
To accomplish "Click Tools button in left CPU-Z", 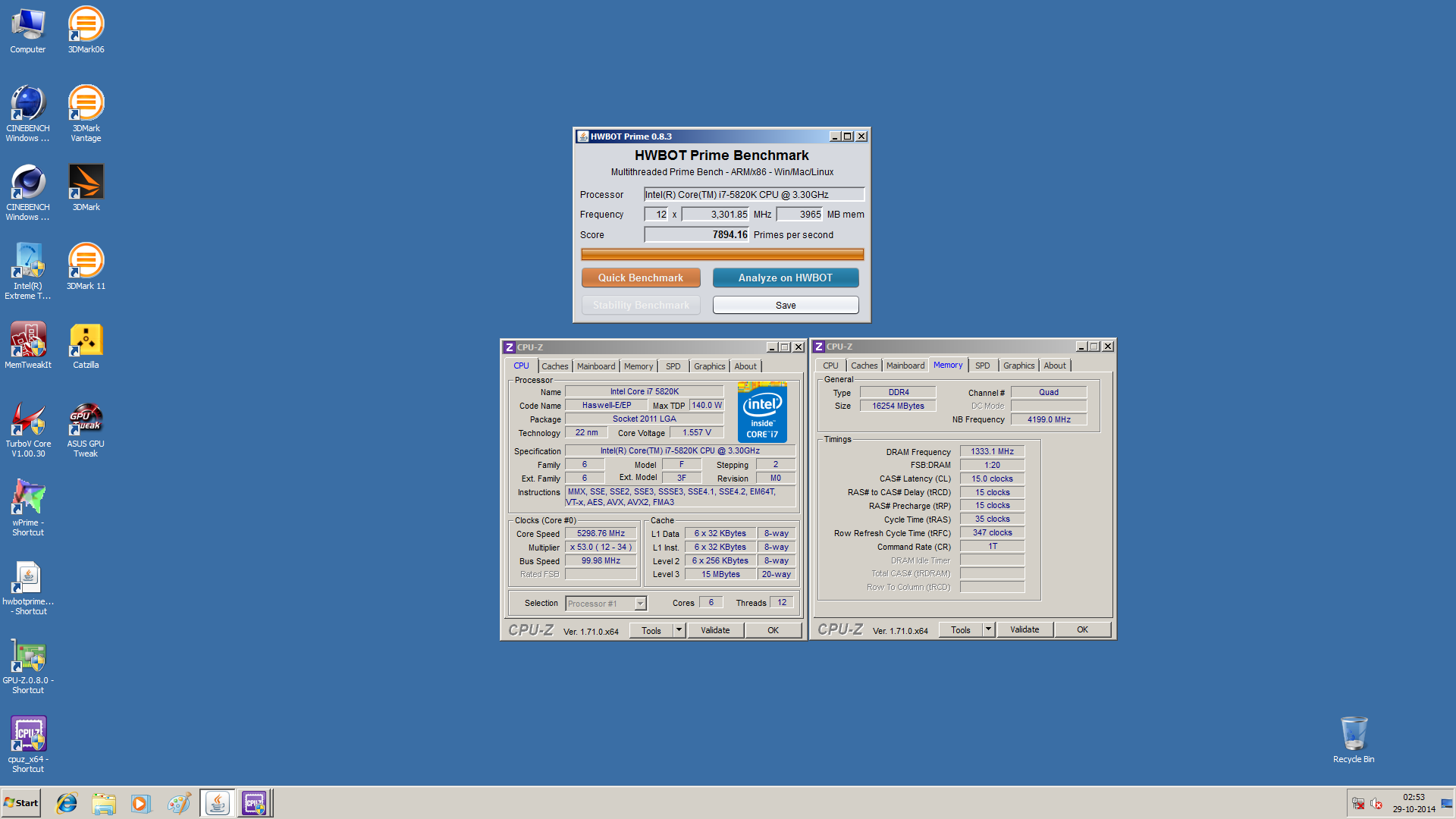I will coord(651,630).
